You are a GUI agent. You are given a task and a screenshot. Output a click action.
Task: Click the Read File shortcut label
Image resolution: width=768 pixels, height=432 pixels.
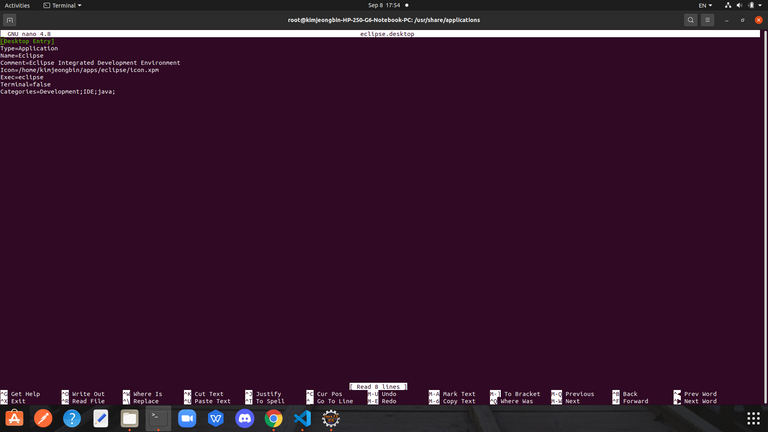[x=88, y=401]
